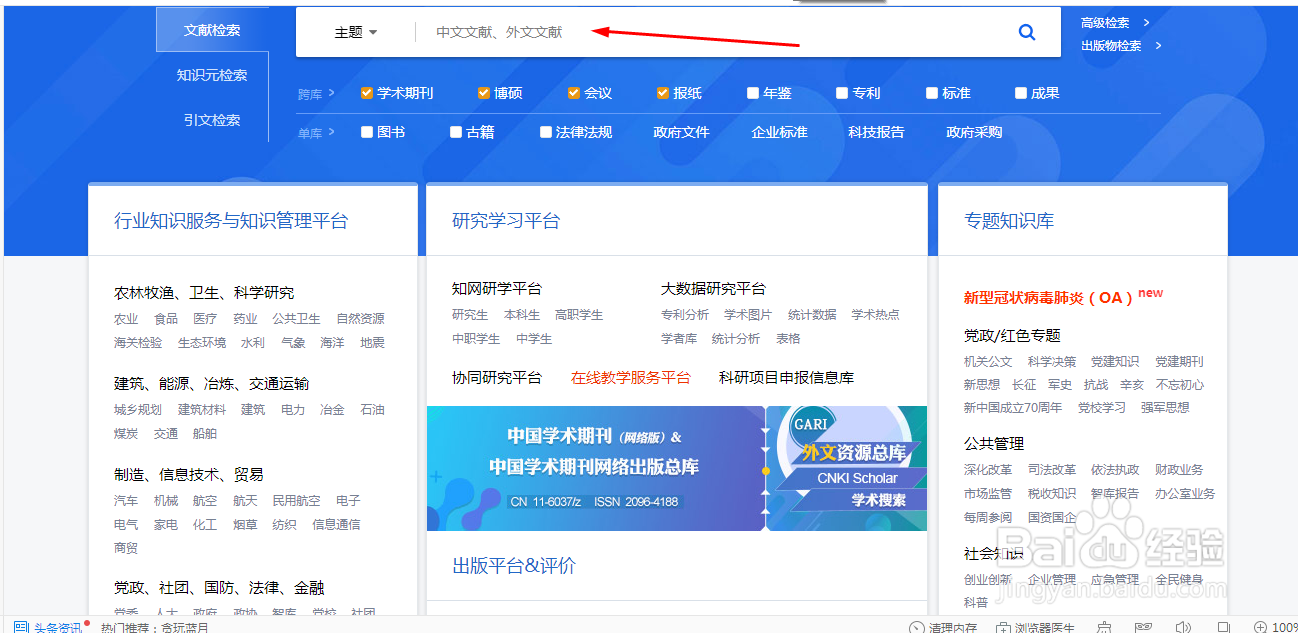Uncheck the 博硕 checkbox
The image size is (1298, 633).
coord(484,93)
